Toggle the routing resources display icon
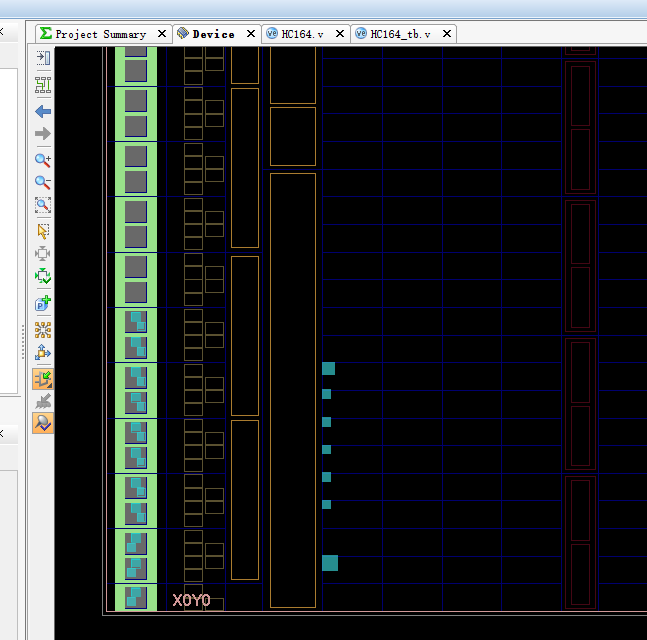This screenshot has width=647, height=640. 43,85
